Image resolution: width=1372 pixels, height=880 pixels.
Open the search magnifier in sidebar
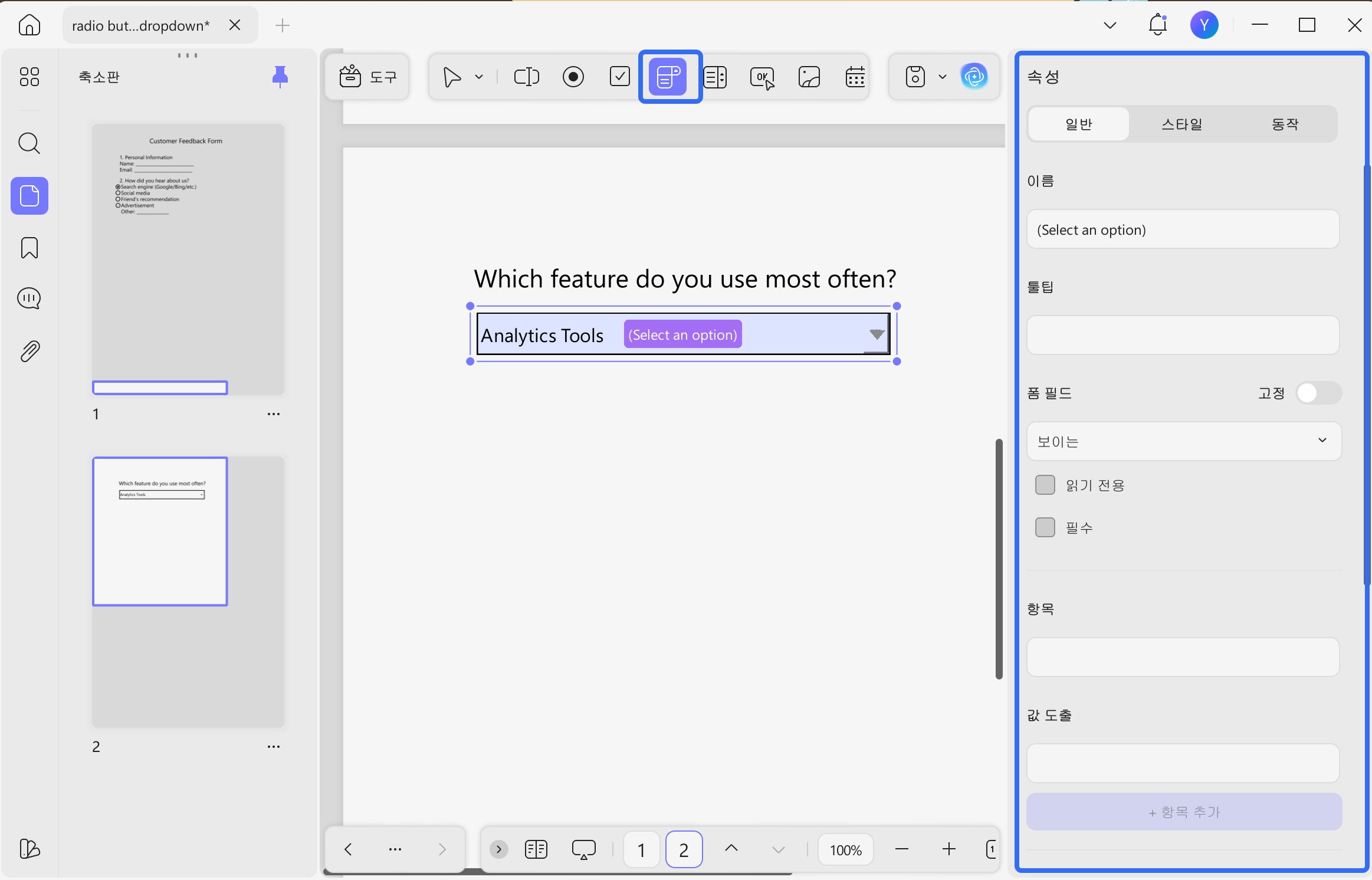click(x=29, y=143)
